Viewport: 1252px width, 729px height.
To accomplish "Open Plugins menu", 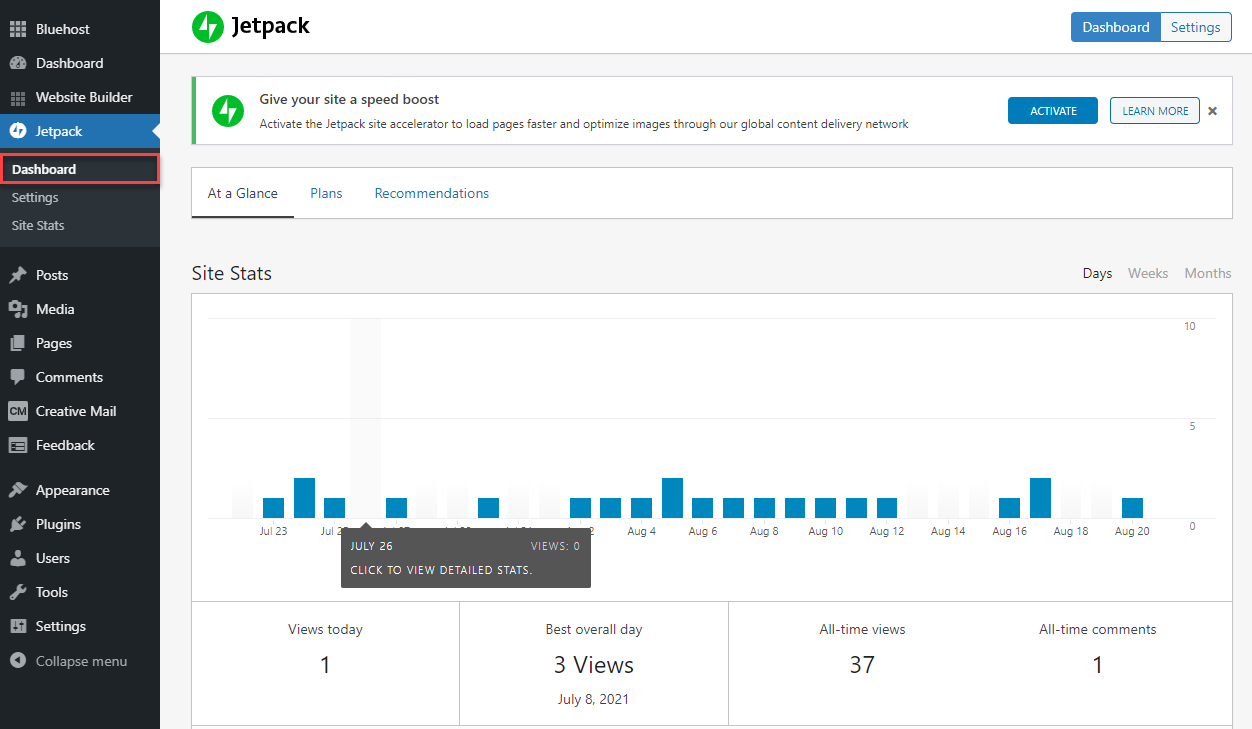I will pyautogui.click(x=80, y=524).
